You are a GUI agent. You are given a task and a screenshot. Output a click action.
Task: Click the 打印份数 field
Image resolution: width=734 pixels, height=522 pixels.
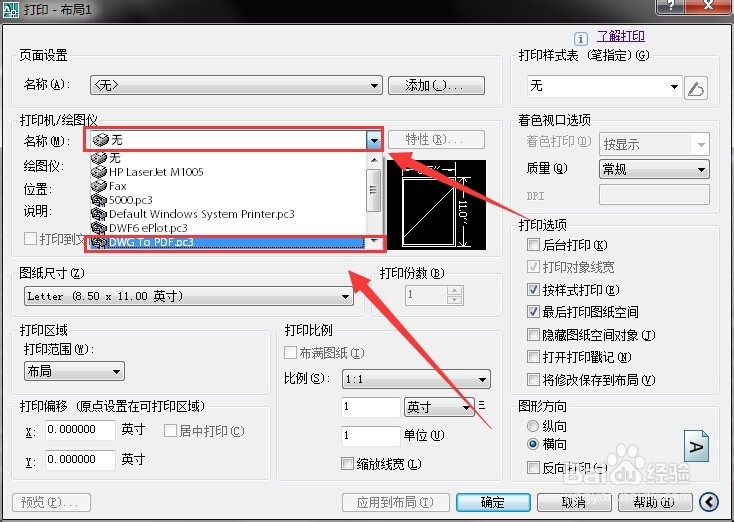point(426,295)
